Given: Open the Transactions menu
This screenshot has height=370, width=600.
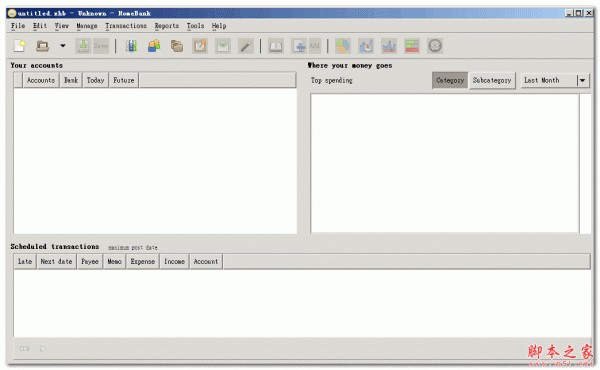Looking at the screenshot, I should [126, 26].
